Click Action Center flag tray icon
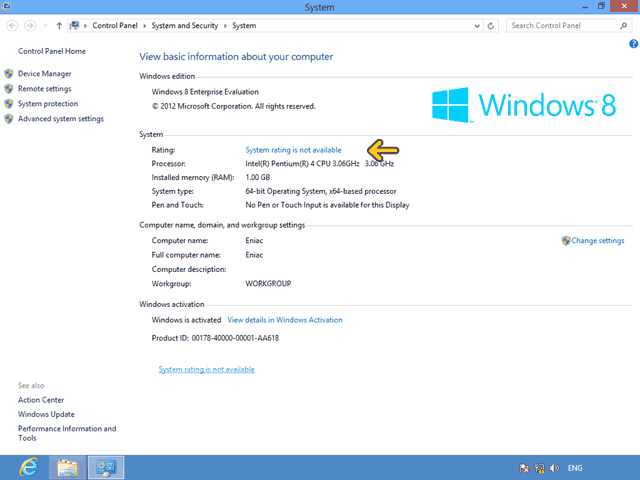Image resolution: width=640 pixels, height=480 pixels. click(x=524, y=468)
